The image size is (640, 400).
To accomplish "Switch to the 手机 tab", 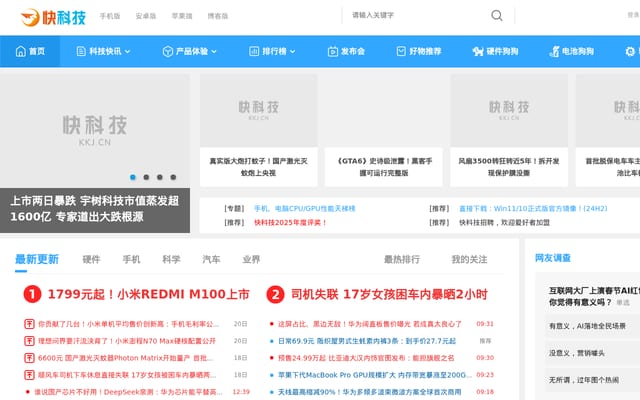I will coord(131,259).
